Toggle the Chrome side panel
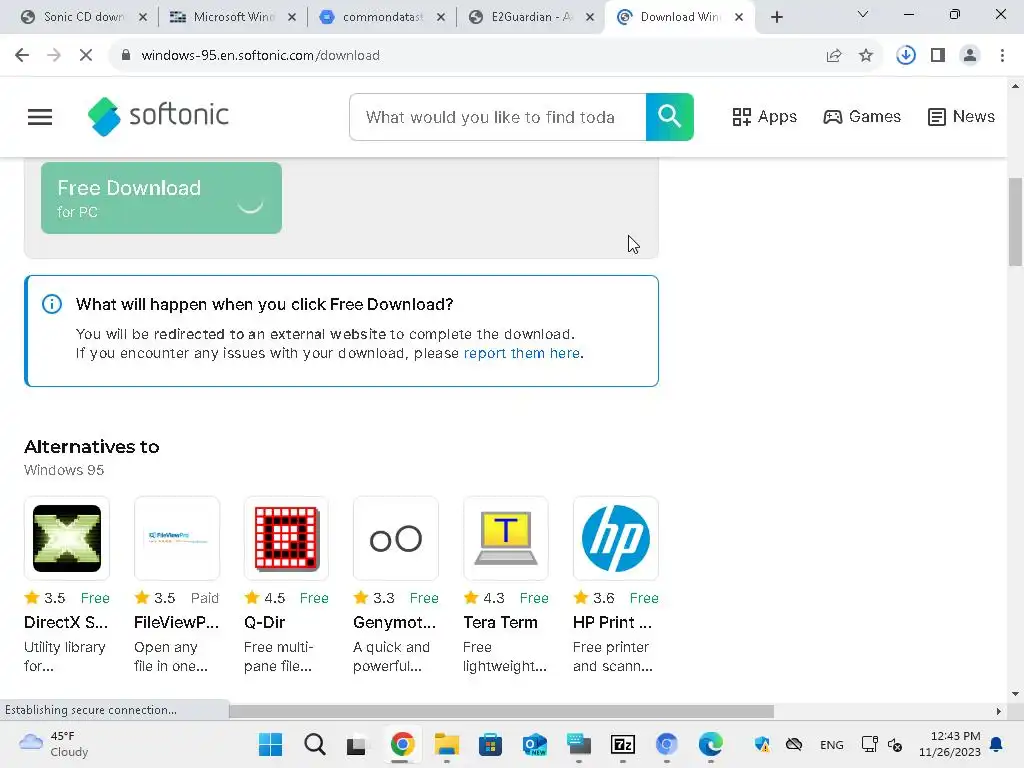This screenshot has height=768, width=1024. (x=938, y=56)
